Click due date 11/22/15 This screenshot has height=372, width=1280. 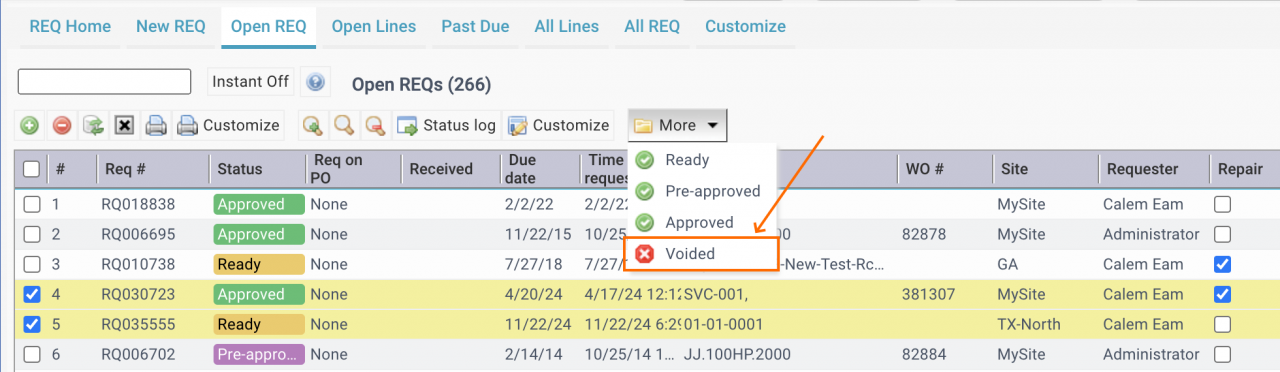click(x=537, y=234)
